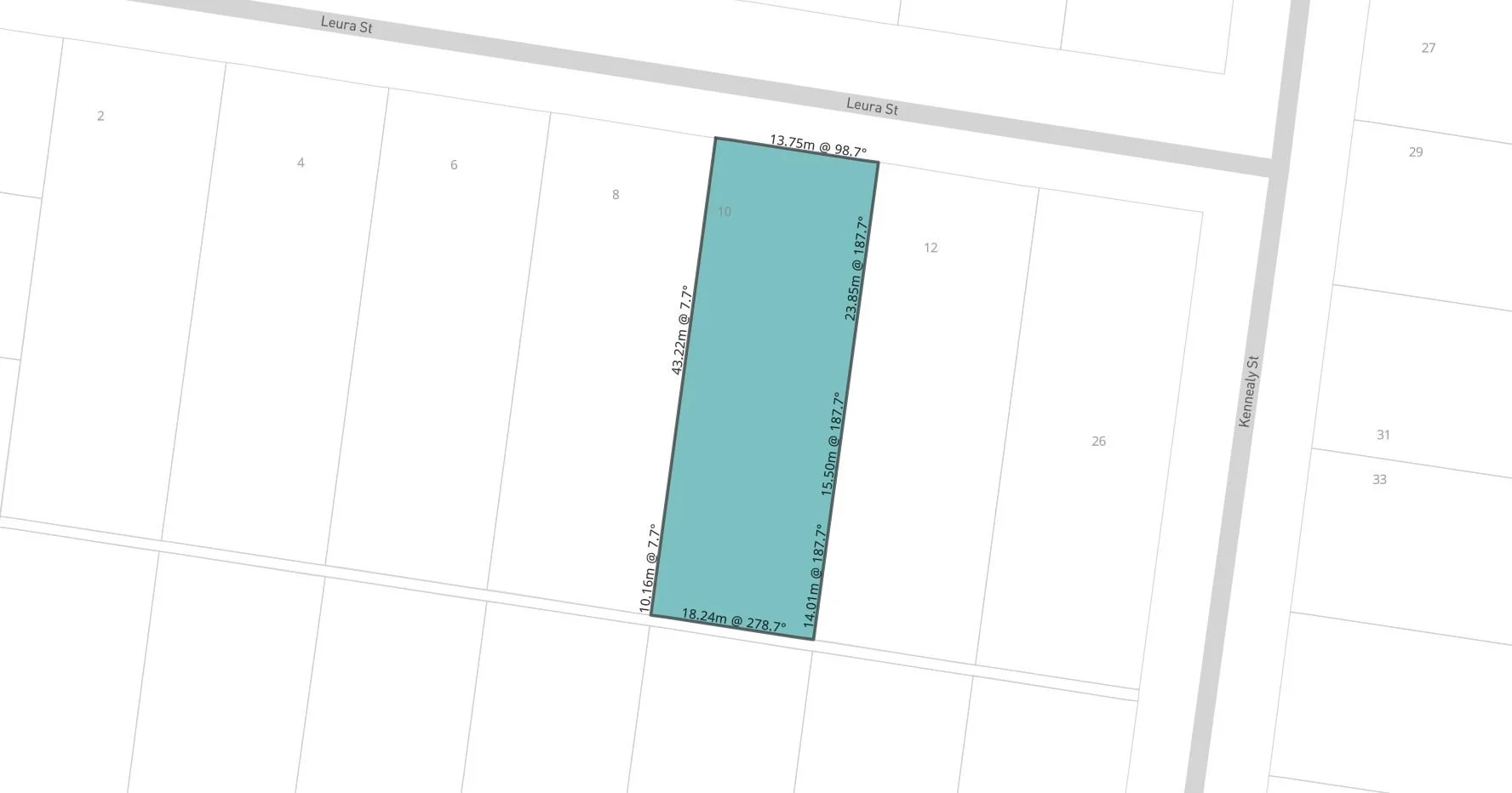This screenshot has width=1512, height=793.
Task: Click lot number 4
Action: click(x=301, y=163)
